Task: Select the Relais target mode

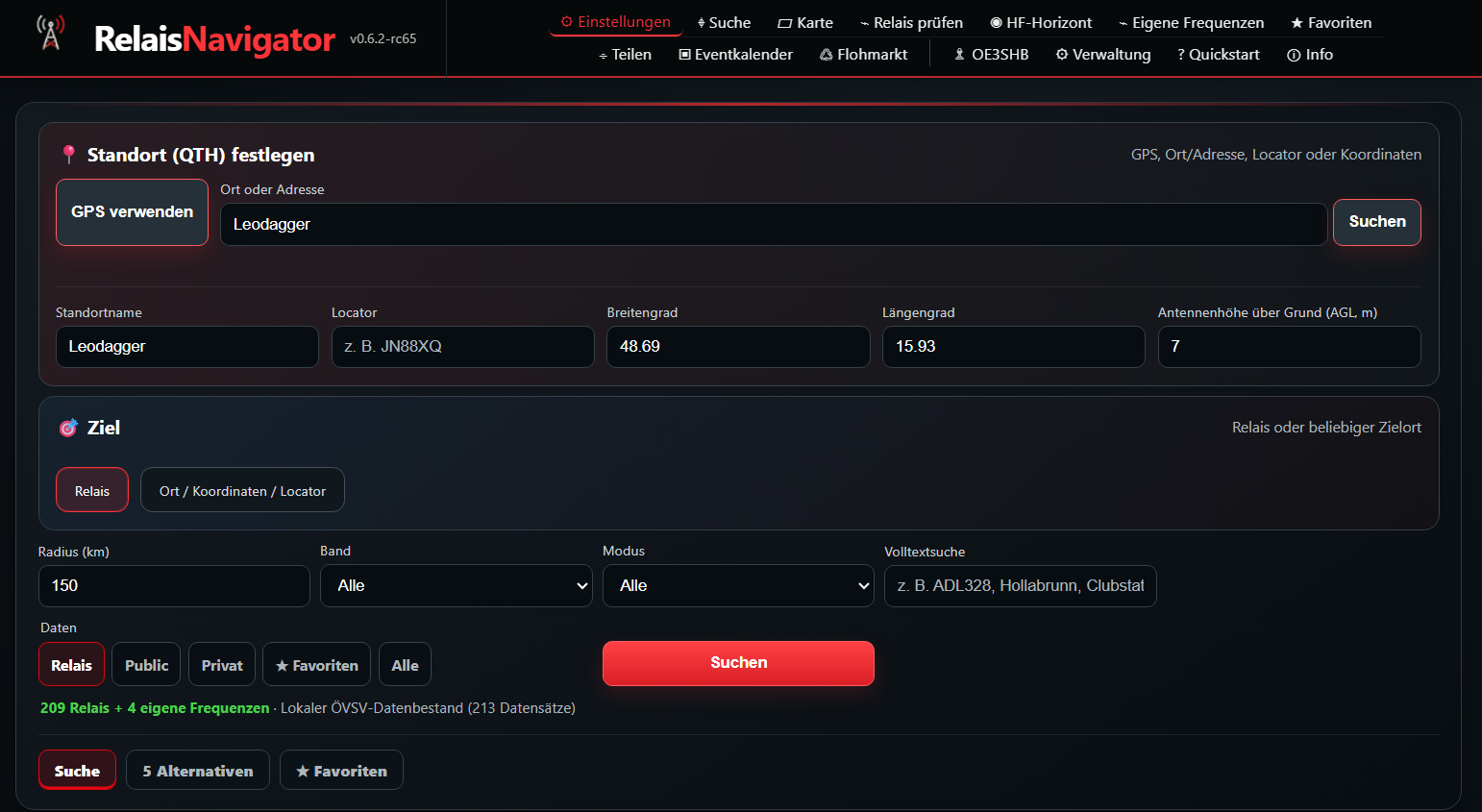Action: tap(92, 490)
